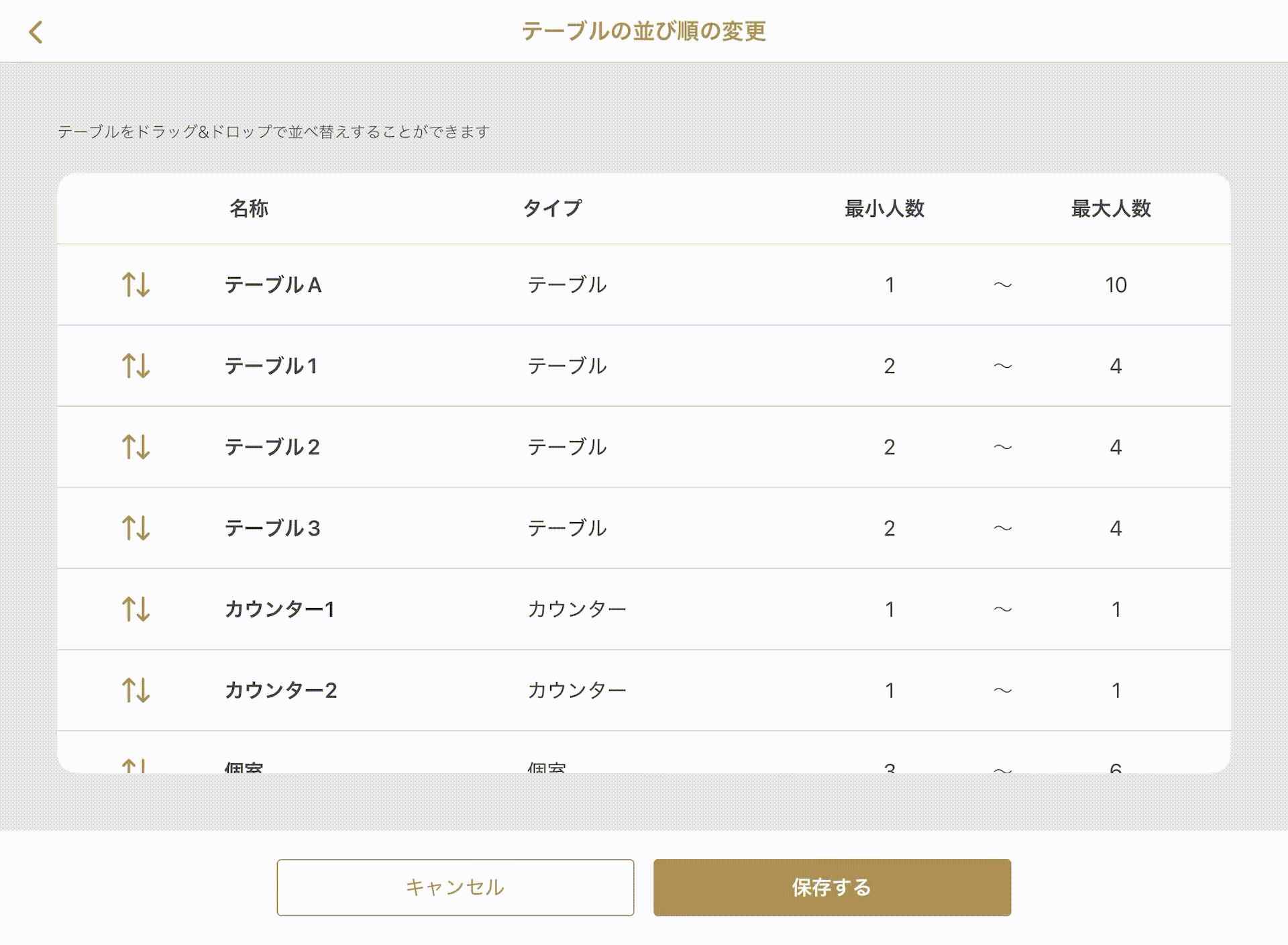
Task: Grab the reorder handle for テーブル A
Action: [136, 285]
